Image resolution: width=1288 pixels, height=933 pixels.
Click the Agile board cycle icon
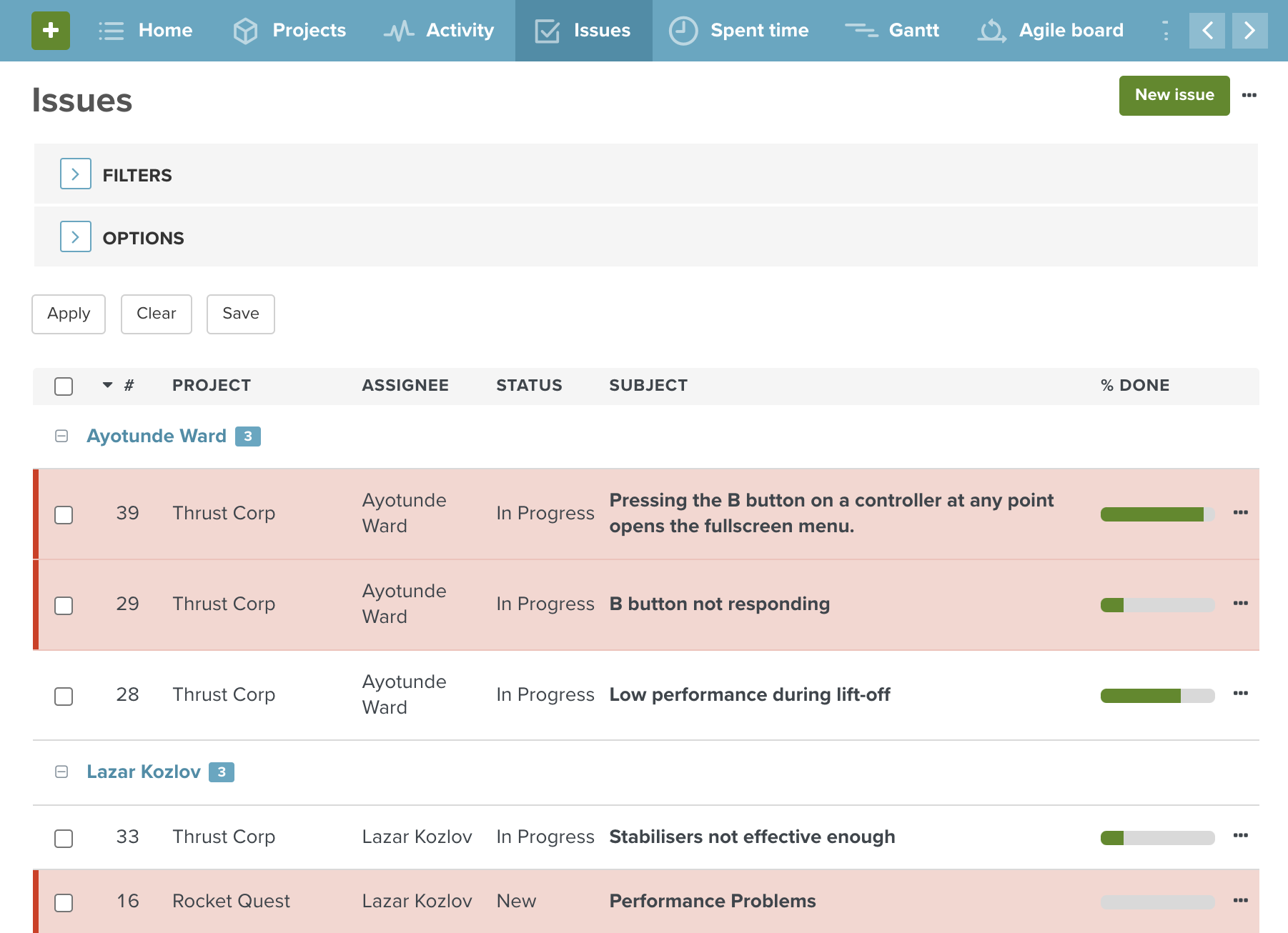[x=992, y=31]
